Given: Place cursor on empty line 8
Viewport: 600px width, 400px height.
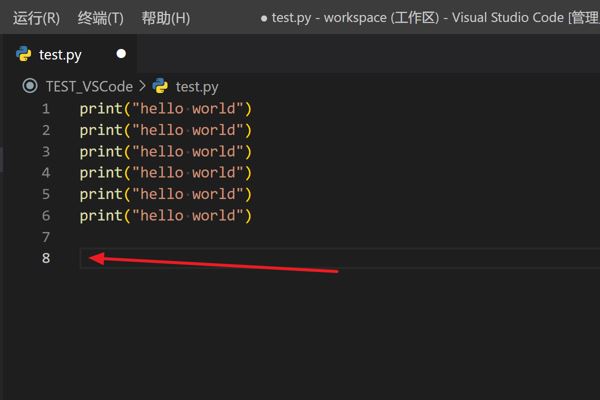Looking at the screenshot, I should 200,259.
